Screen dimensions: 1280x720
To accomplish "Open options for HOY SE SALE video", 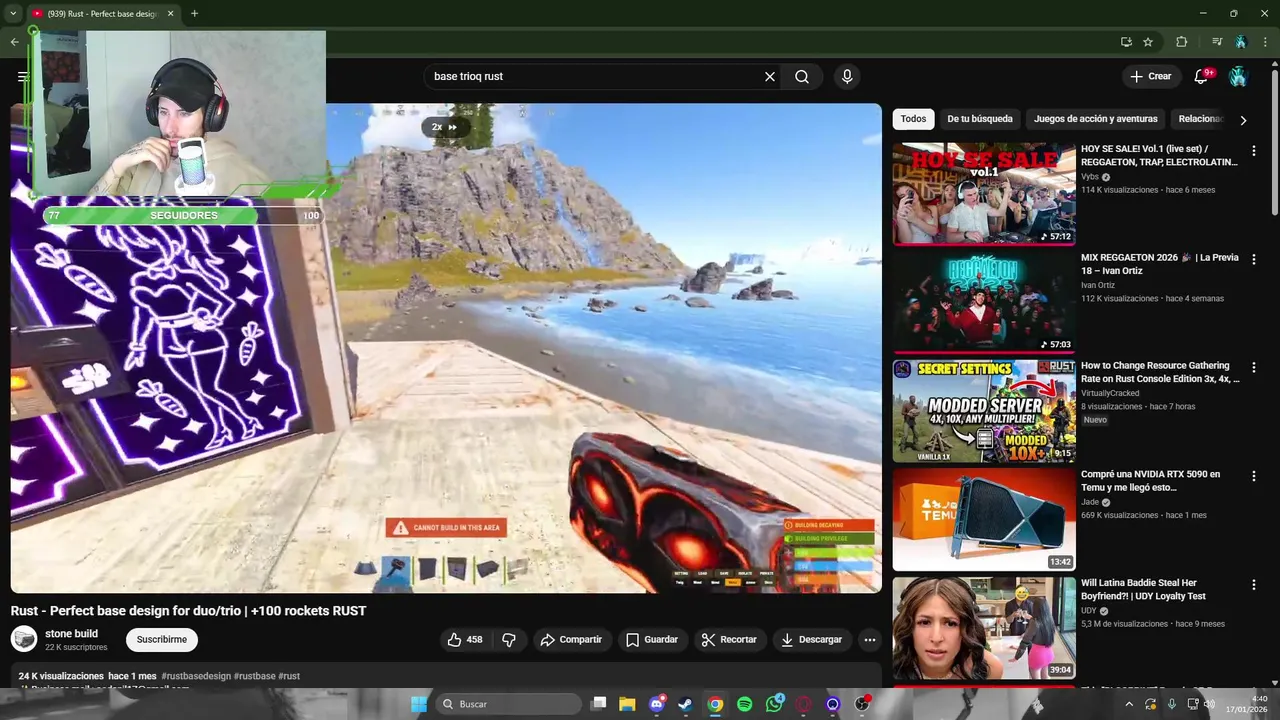I will pos(1253,151).
